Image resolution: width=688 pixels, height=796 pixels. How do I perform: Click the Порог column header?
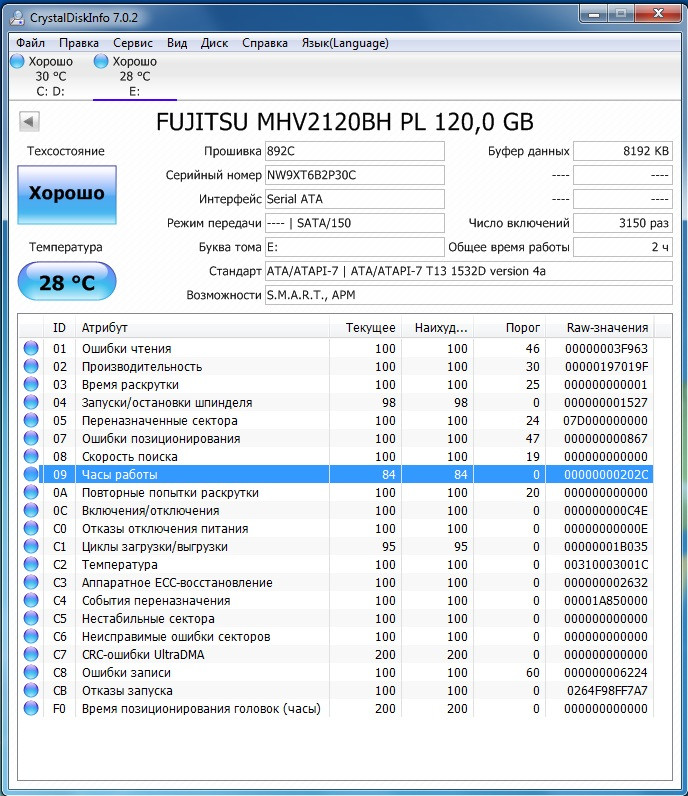[509, 328]
